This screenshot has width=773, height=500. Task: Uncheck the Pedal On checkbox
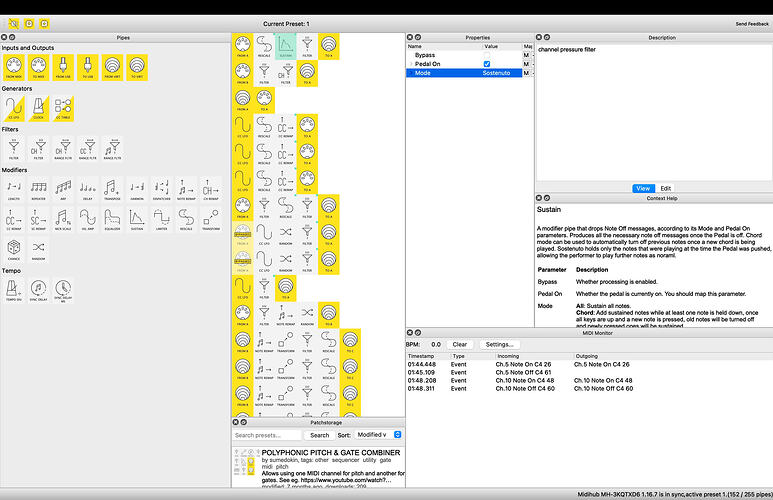point(487,64)
